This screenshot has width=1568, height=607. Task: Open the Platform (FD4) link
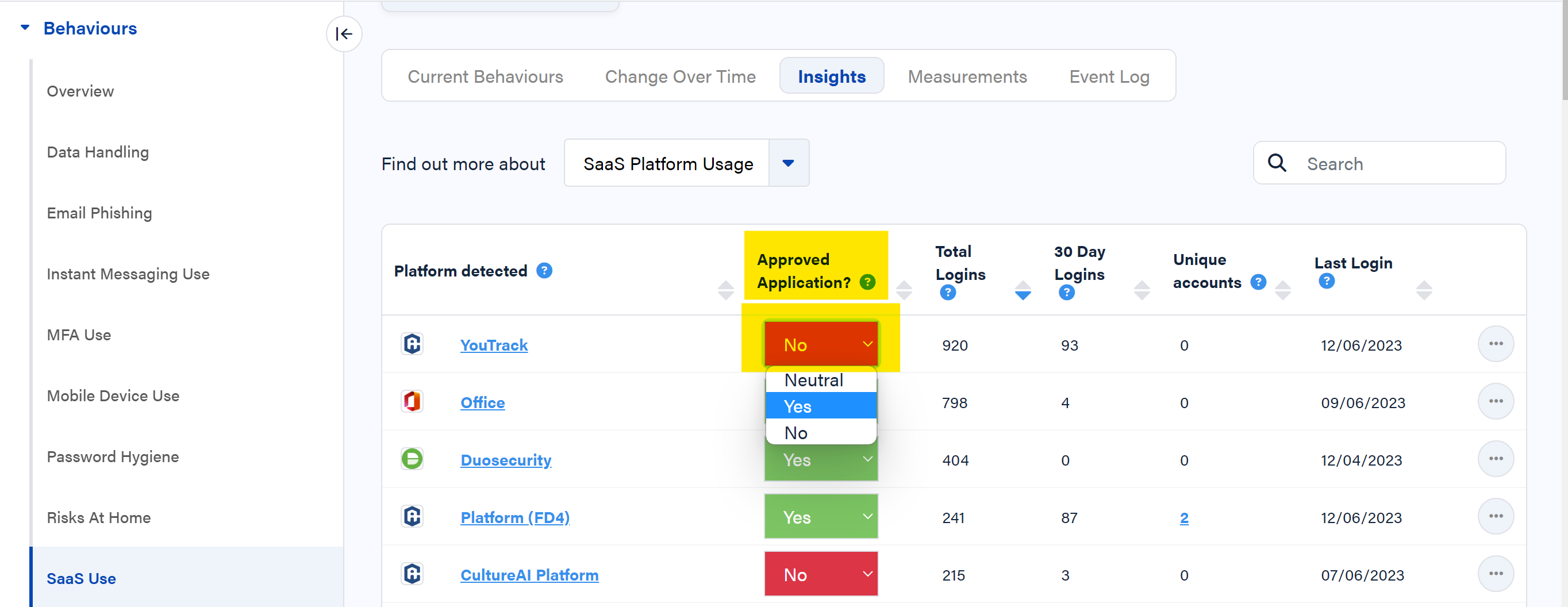[x=515, y=517]
